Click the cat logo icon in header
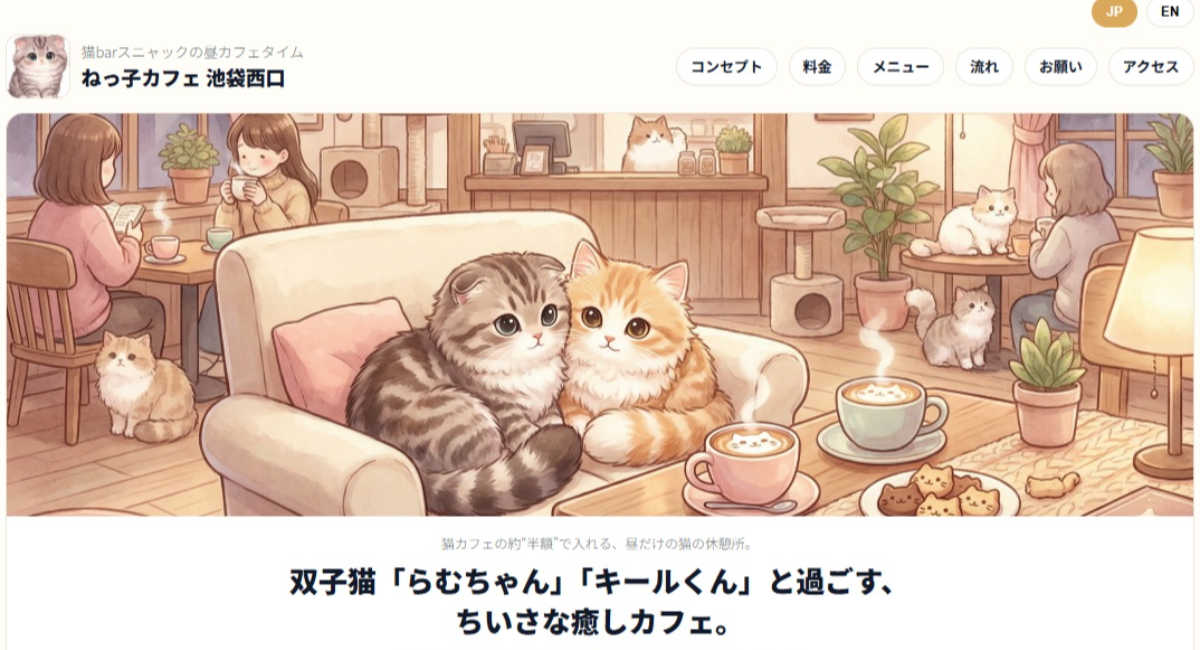The width and height of the screenshot is (1200, 650). 39,66
